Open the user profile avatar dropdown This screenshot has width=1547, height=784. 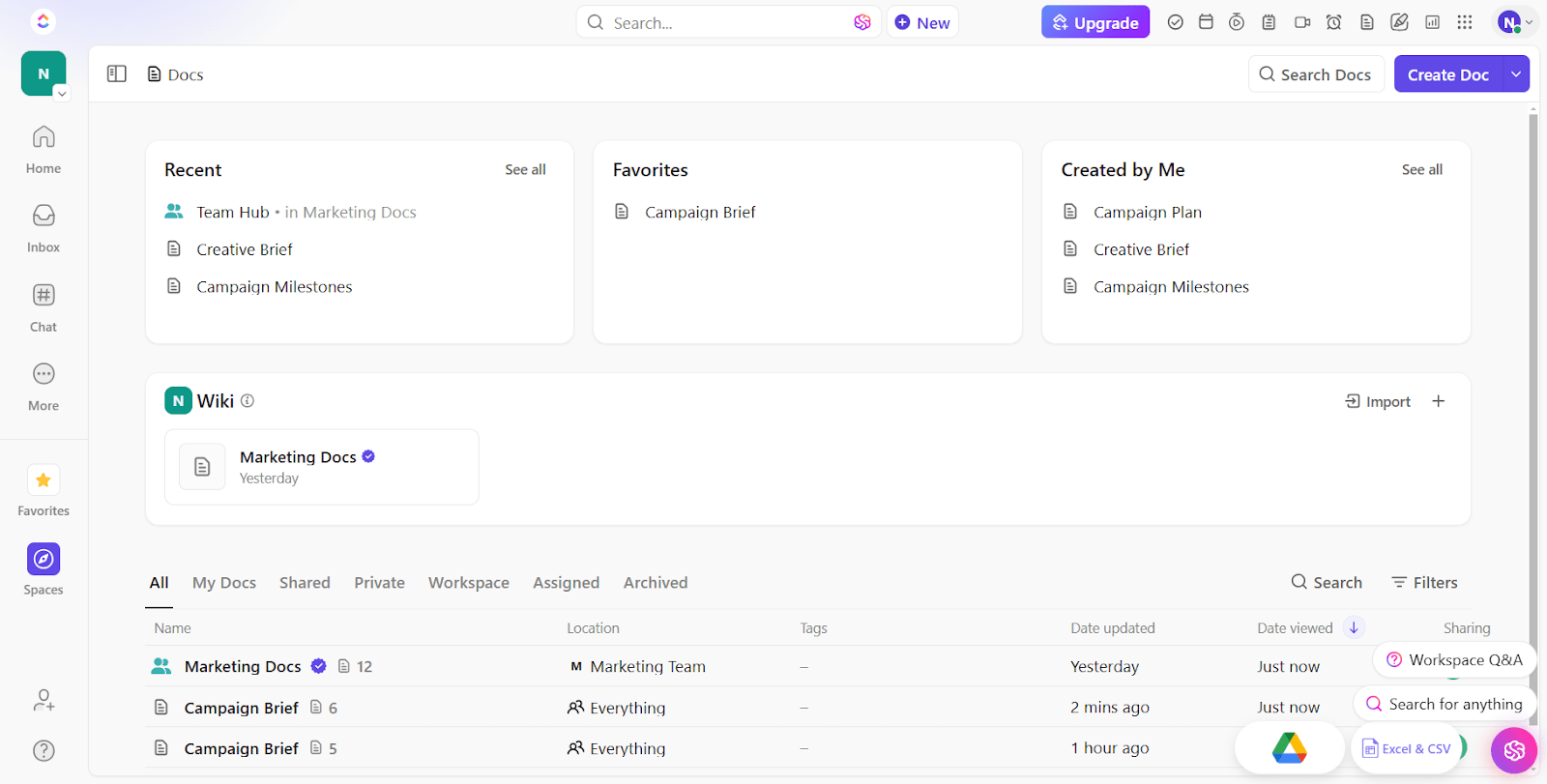click(x=1513, y=22)
